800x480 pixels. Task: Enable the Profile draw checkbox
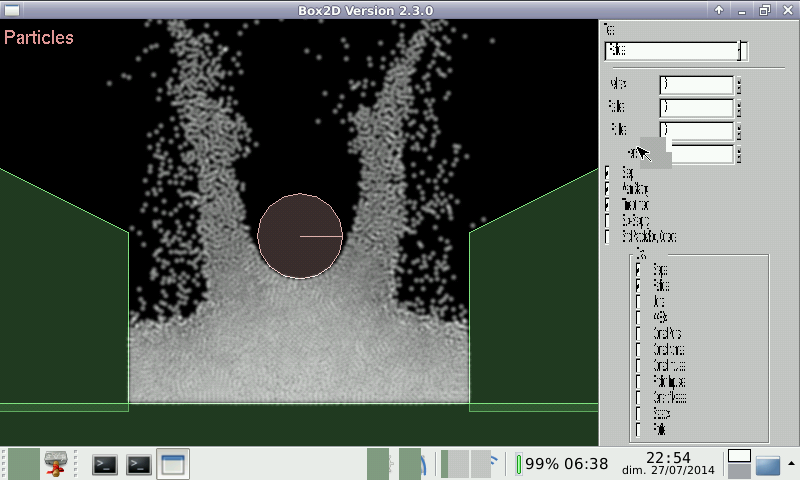(639, 429)
